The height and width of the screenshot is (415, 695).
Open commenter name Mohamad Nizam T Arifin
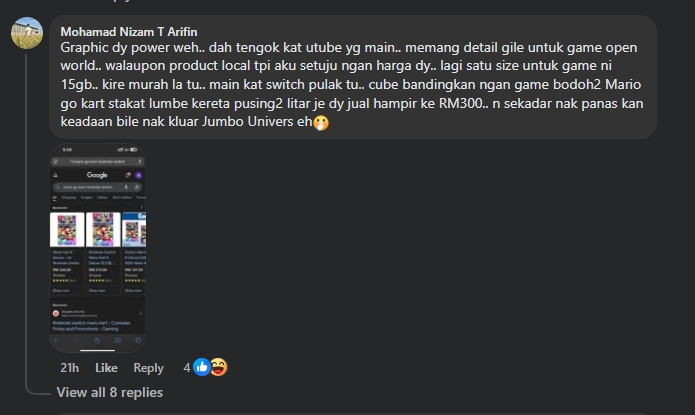coord(129,32)
